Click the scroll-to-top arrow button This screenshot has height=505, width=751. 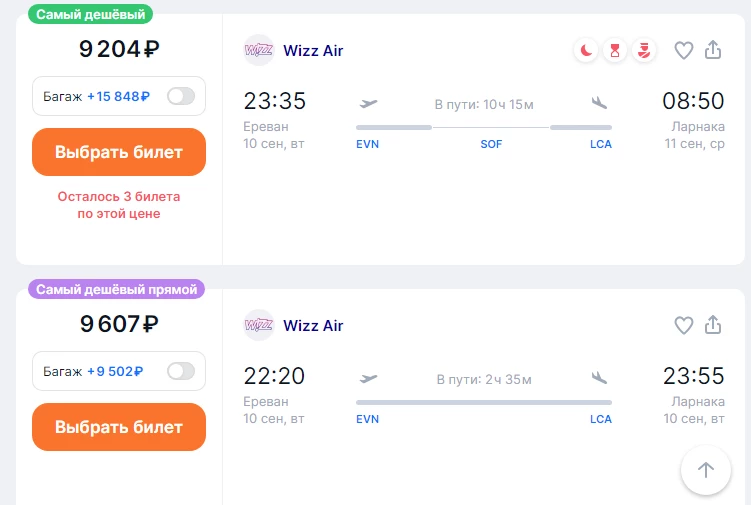(705, 470)
